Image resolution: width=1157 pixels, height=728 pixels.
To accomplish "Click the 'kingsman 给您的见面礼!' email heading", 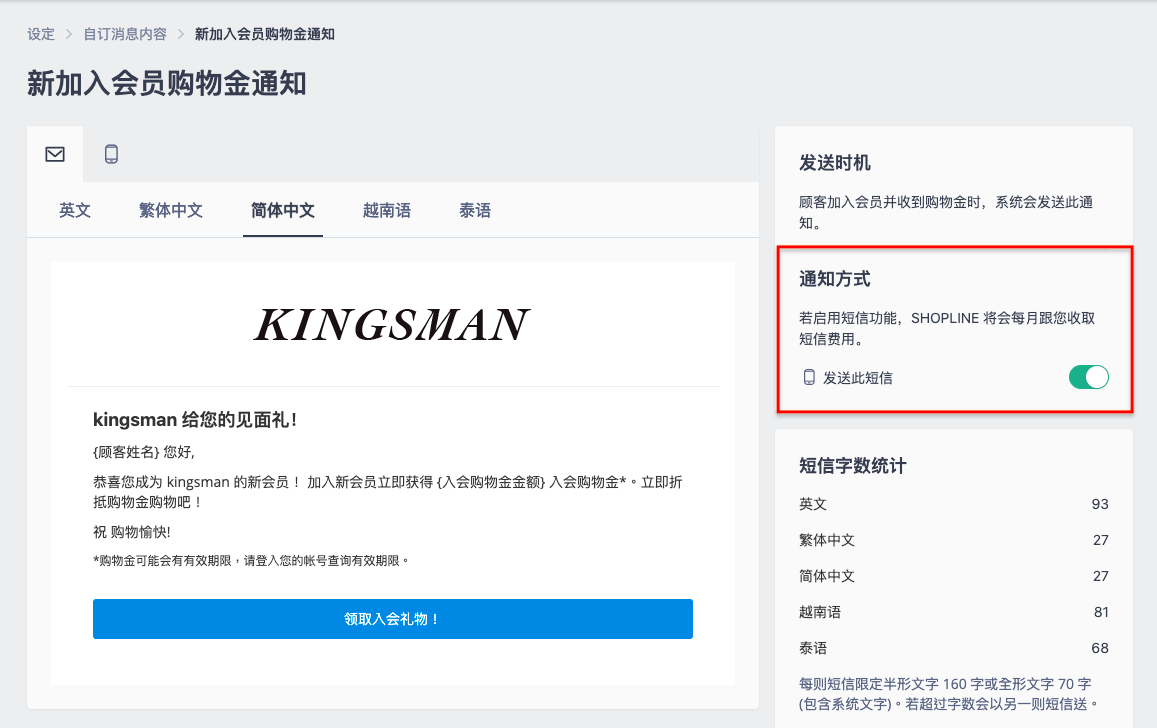I will coord(195,420).
